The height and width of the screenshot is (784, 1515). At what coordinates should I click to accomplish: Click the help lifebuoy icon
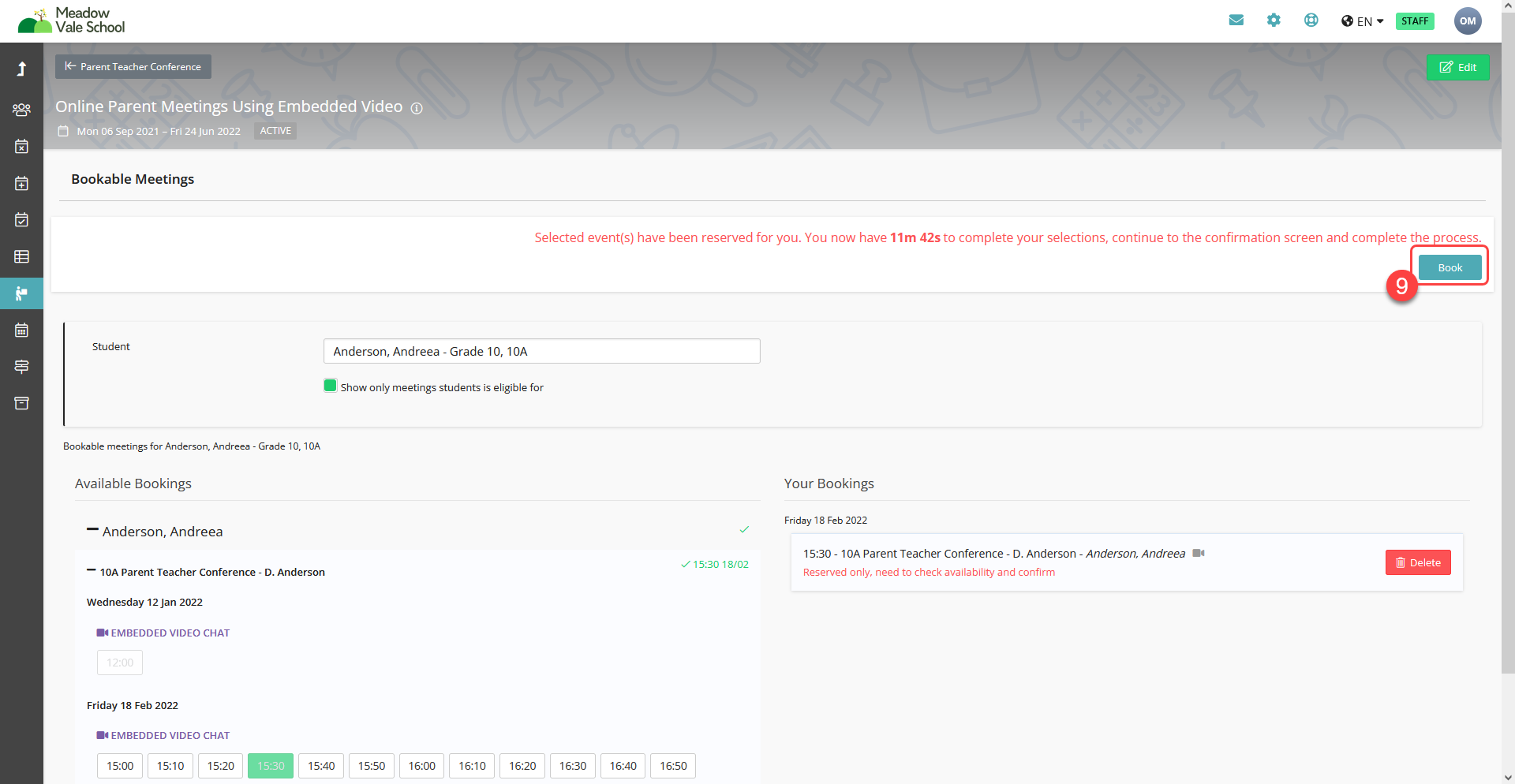tap(1311, 21)
